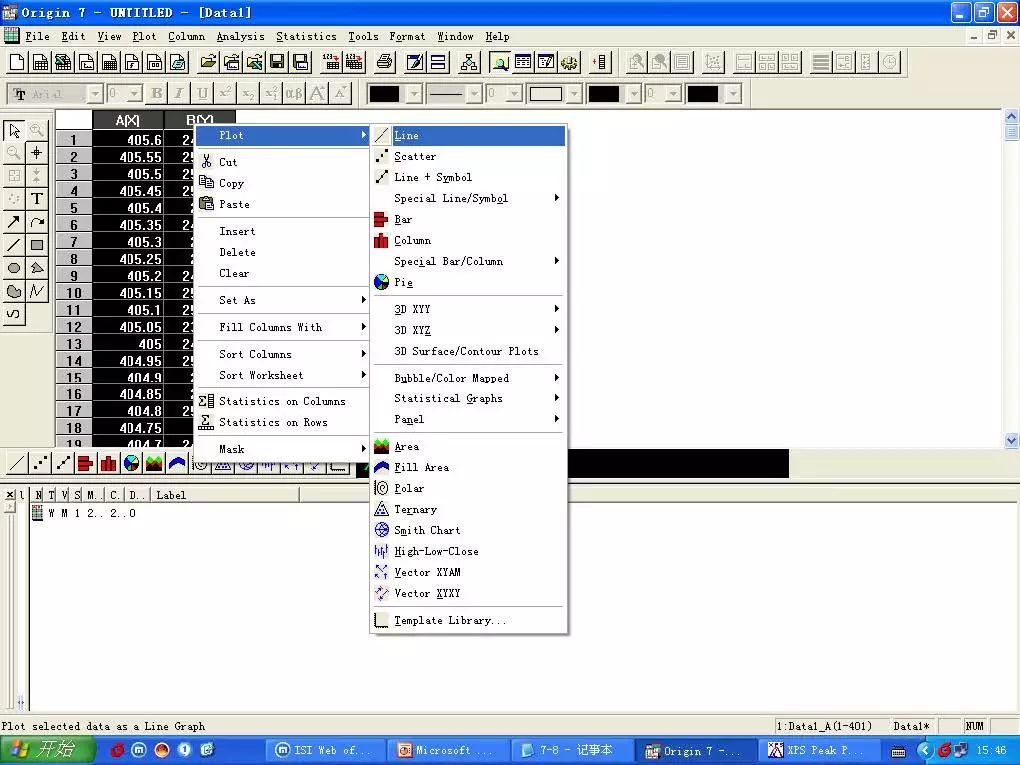The height and width of the screenshot is (765, 1020).
Task: Toggle the Results Log toolbar button
Action: pos(523,62)
